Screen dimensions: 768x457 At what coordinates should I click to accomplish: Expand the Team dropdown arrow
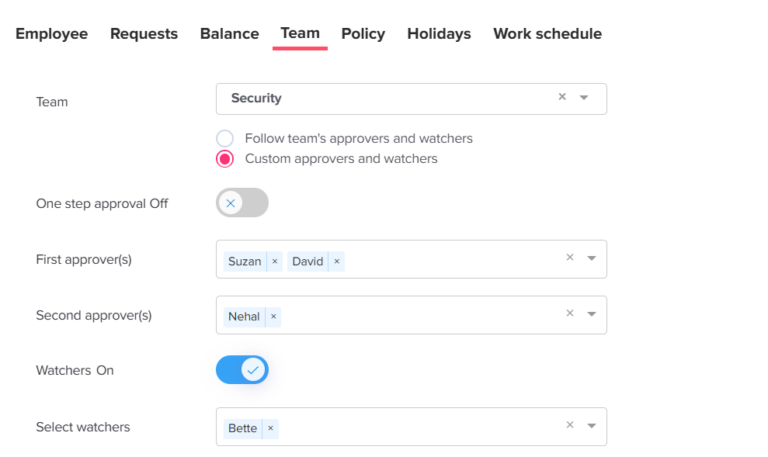pos(585,98)
